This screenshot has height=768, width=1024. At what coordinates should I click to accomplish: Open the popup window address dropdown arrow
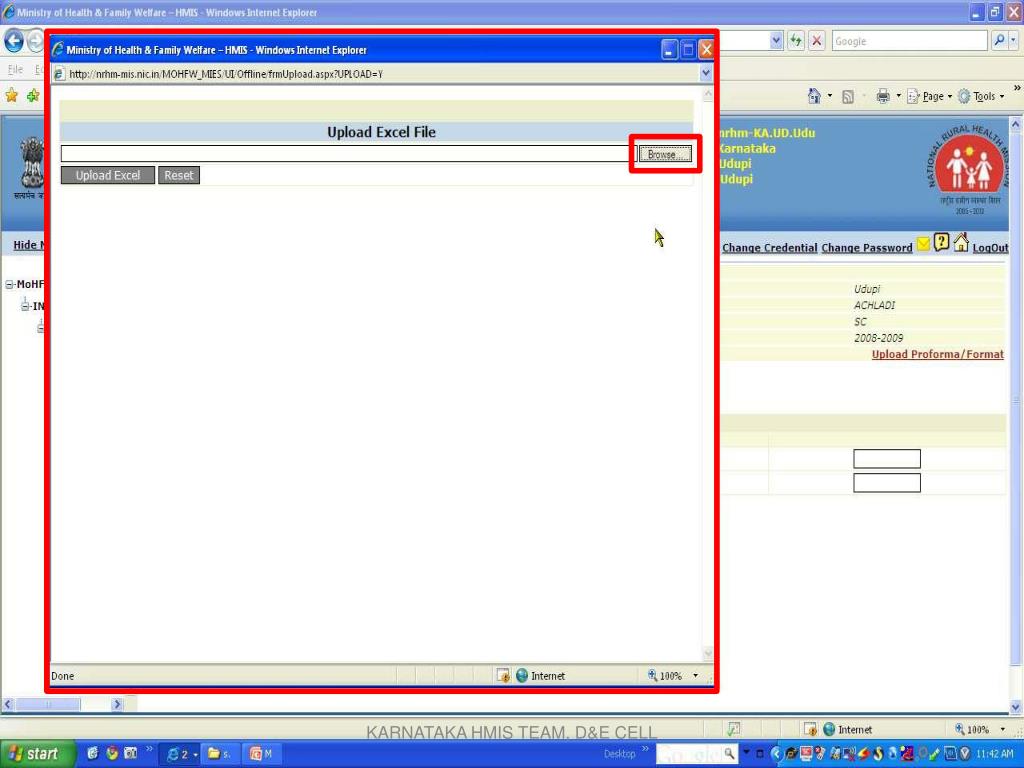[x=705, y=74]
